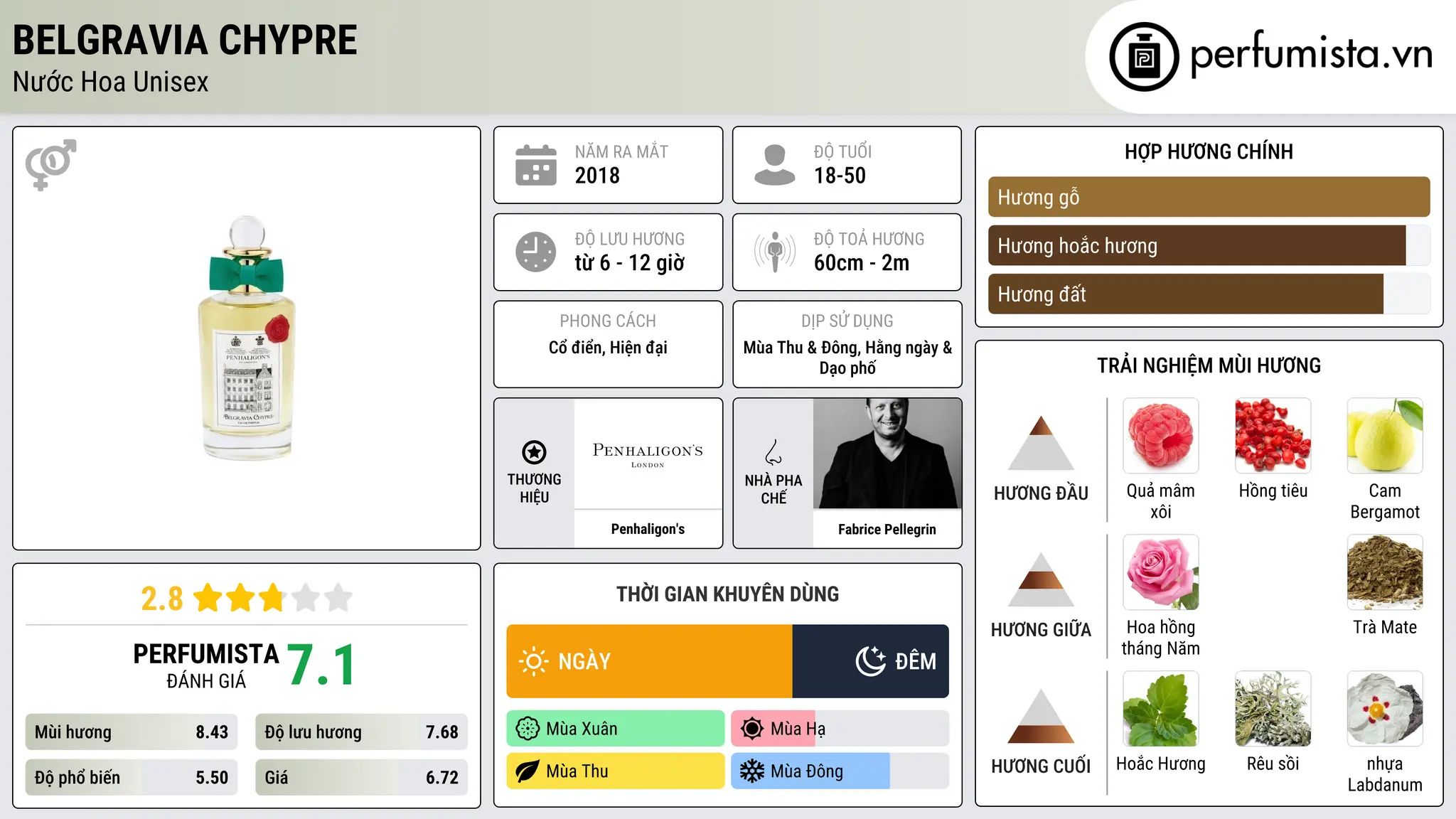The image size is (1456, 819).
Task: Click the Độ phổ biến 5.50 score bar
Action: [132, 778]
